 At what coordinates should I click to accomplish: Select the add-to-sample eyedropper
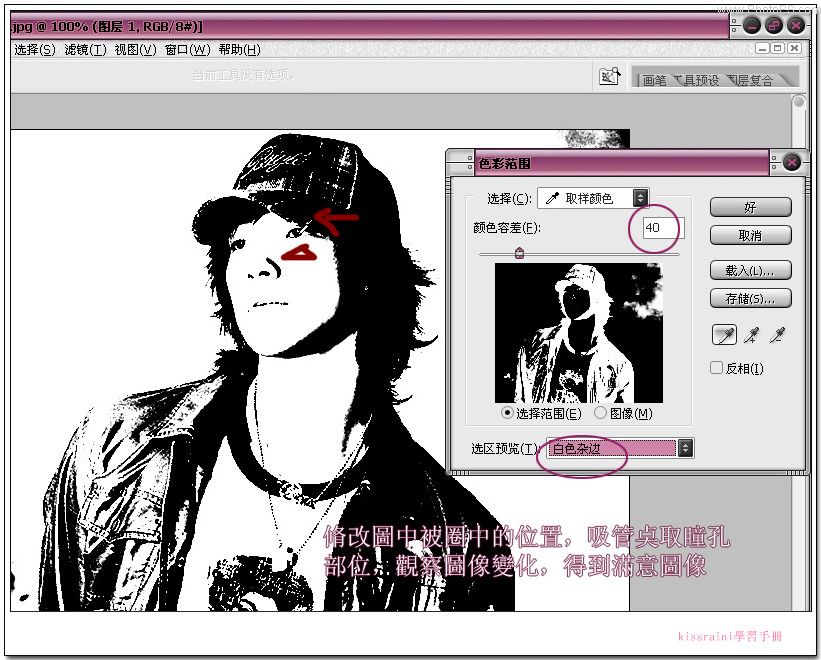click(x=752, y=335)
